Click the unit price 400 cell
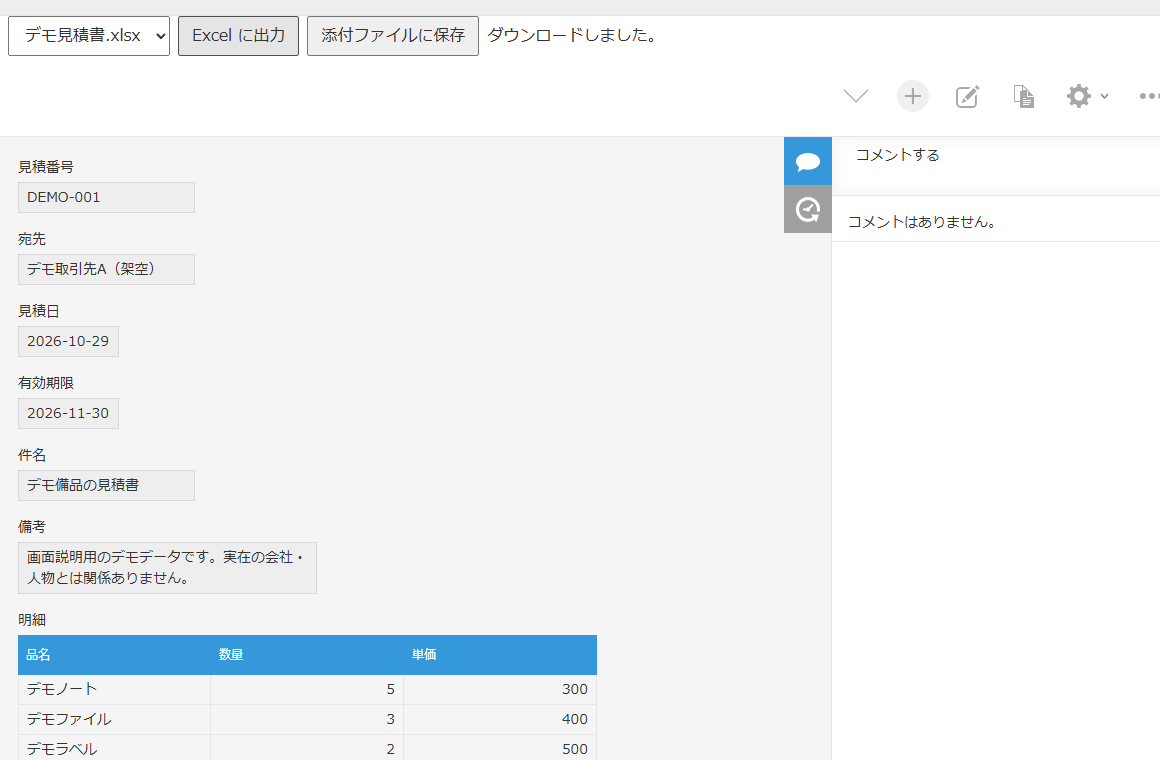The height and width of the screenshot is (760, 1160). 500,719
